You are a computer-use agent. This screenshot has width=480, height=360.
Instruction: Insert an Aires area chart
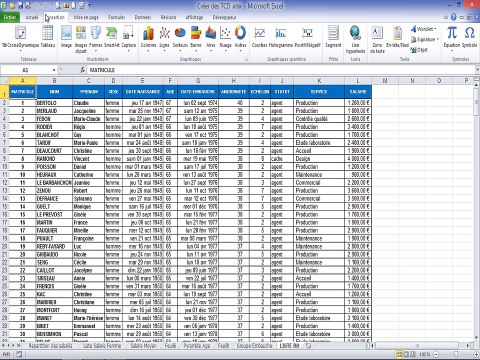click(211, 38)
